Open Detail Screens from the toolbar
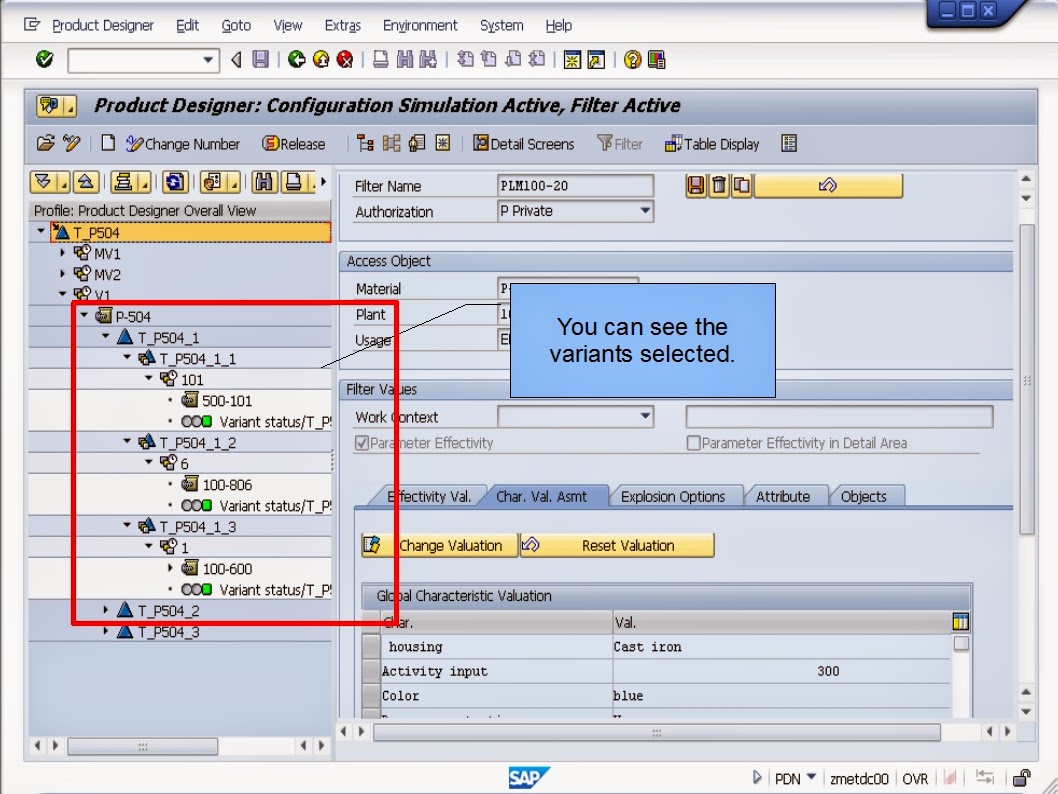 pos(523,143)
